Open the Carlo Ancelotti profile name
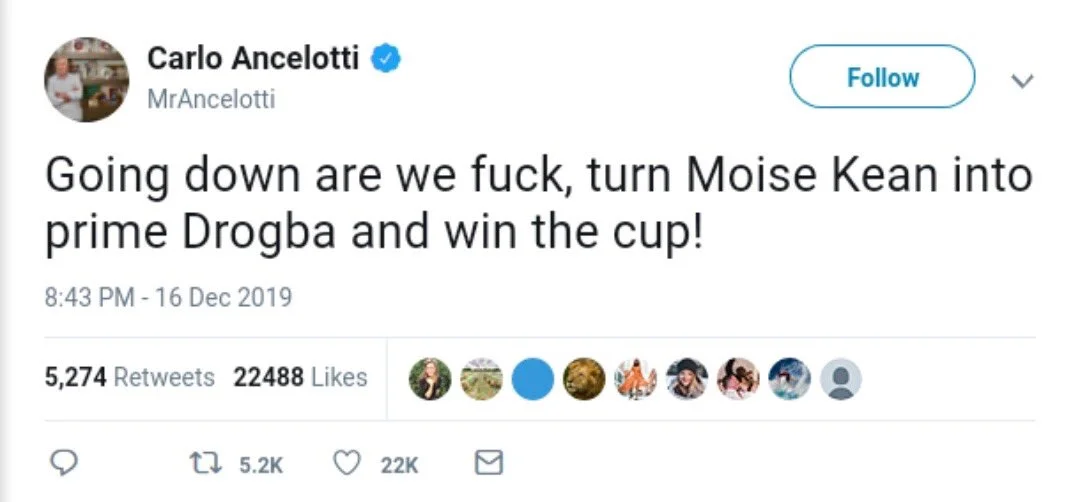Viewport: 1075px width, 502px height. [x=253, y=58]
